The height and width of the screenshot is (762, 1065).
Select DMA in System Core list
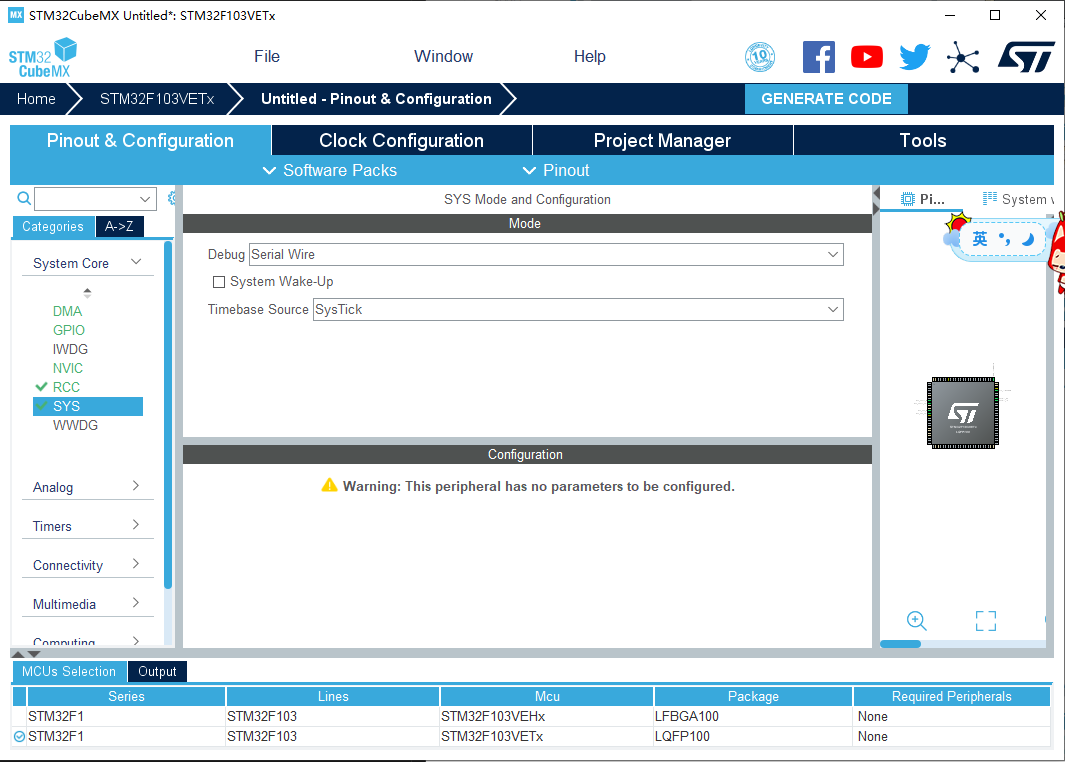[x=67, y=311]
